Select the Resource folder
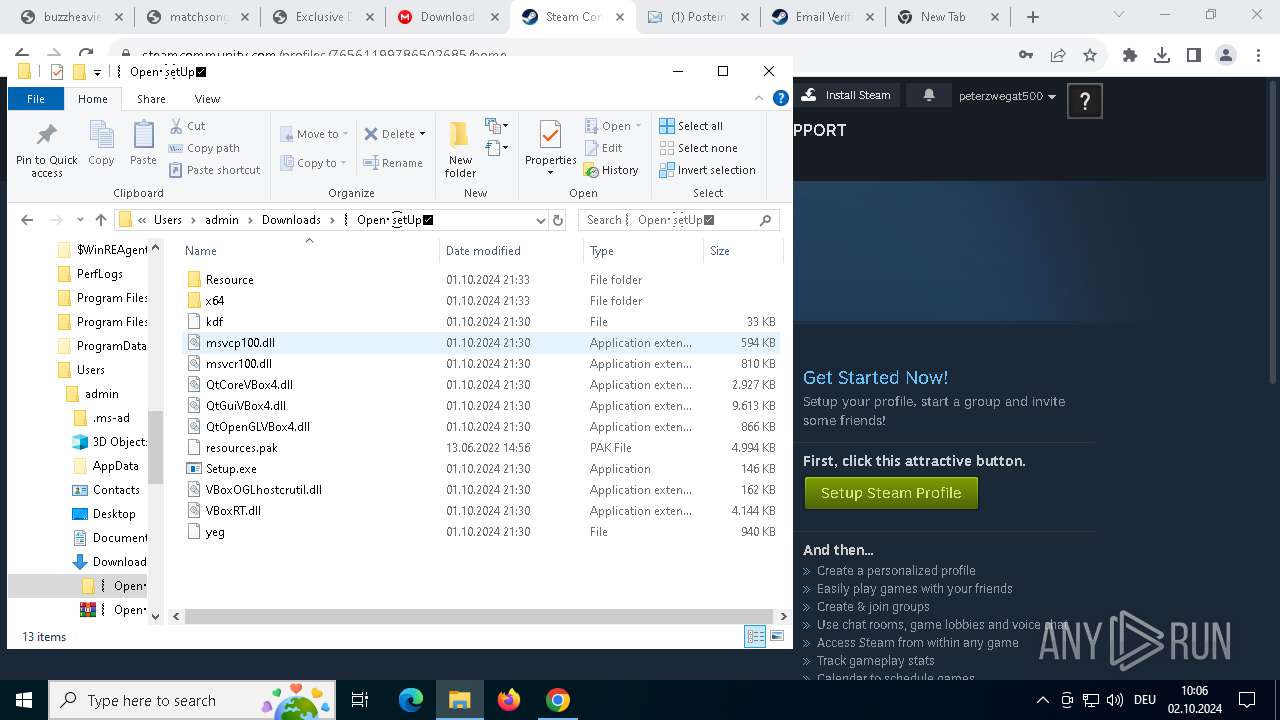The image size is (1280, 720). click(x=481, y=280)
